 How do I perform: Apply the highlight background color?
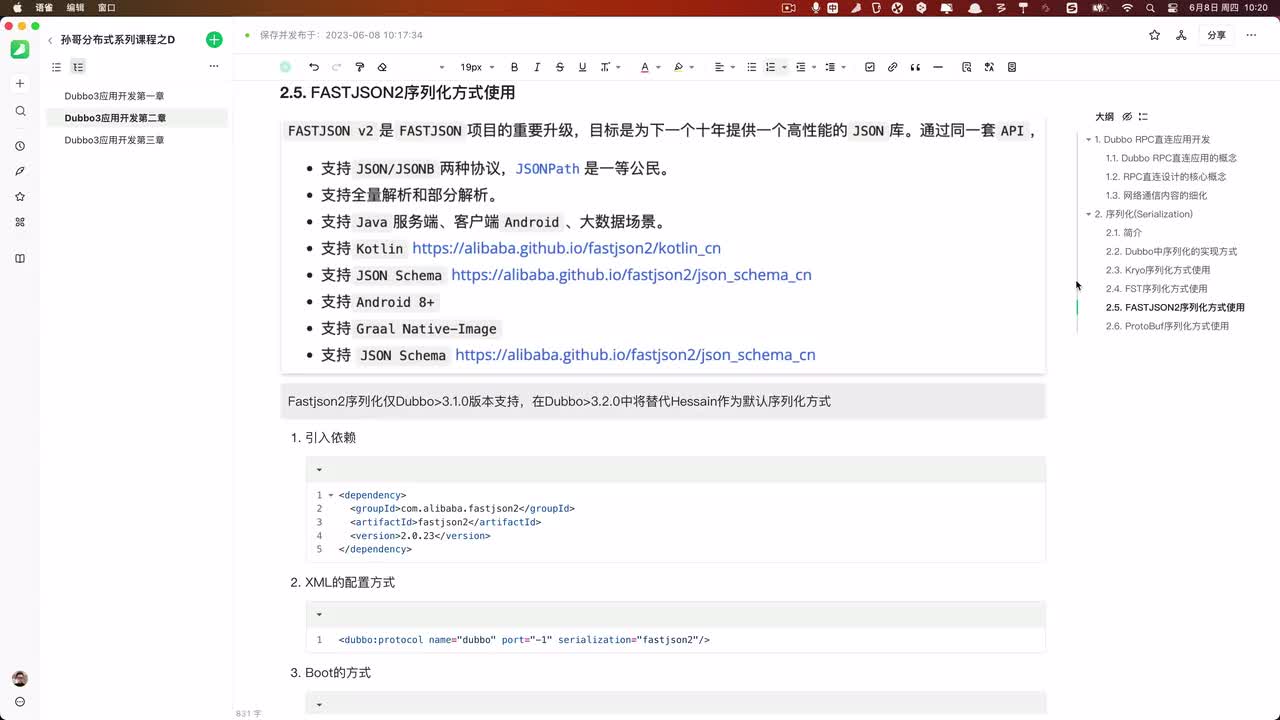(678, 67)
